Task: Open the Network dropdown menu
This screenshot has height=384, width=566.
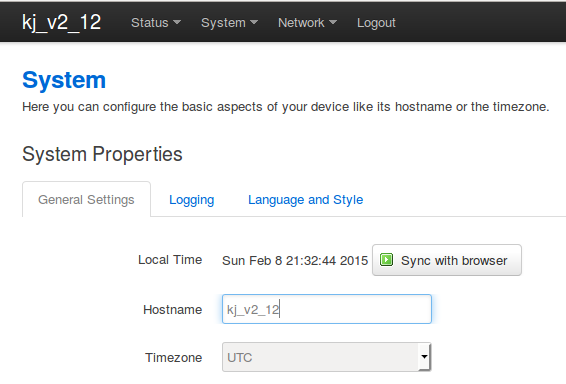Action: (308, 22)
